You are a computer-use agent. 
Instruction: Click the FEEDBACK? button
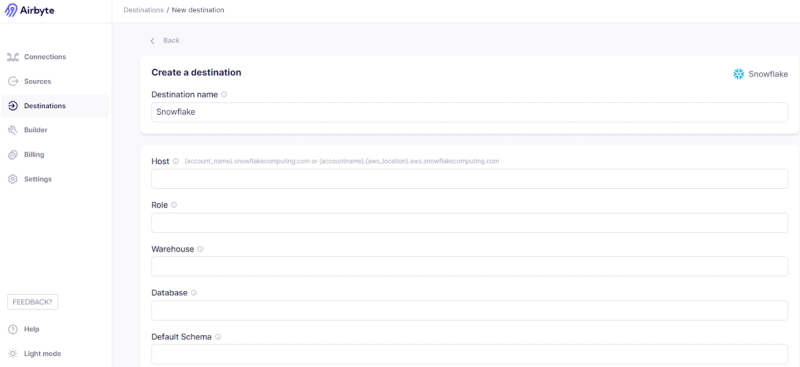[x=33, y=302]
